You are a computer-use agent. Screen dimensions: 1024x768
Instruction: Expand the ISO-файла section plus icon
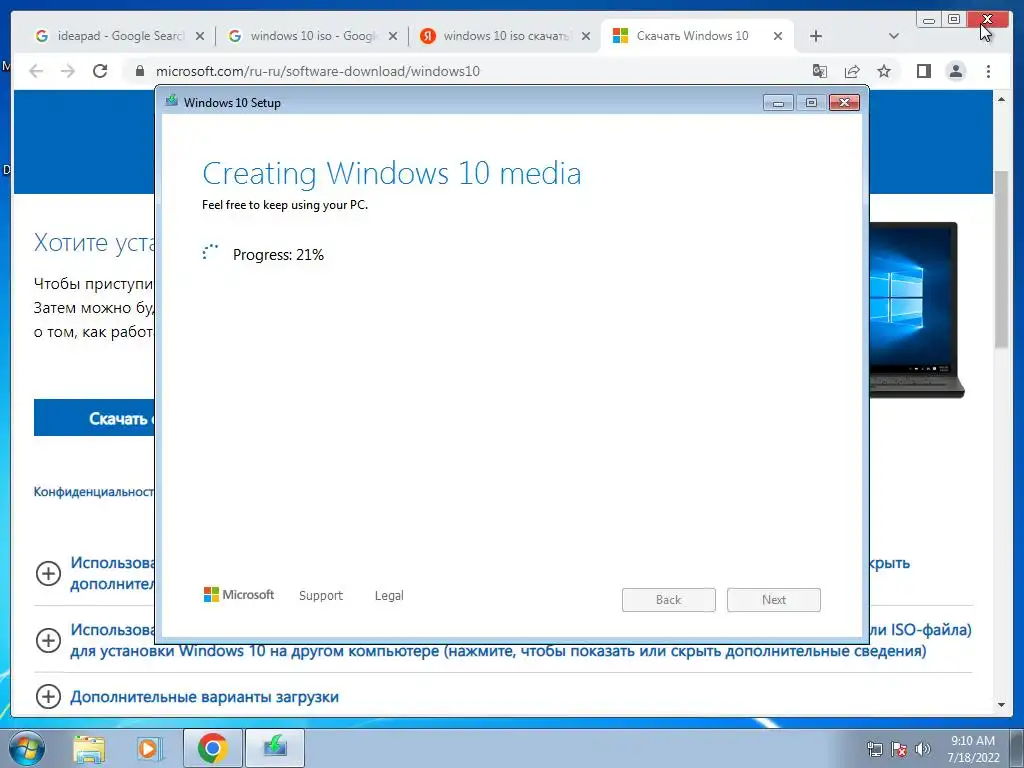point(48,640)
